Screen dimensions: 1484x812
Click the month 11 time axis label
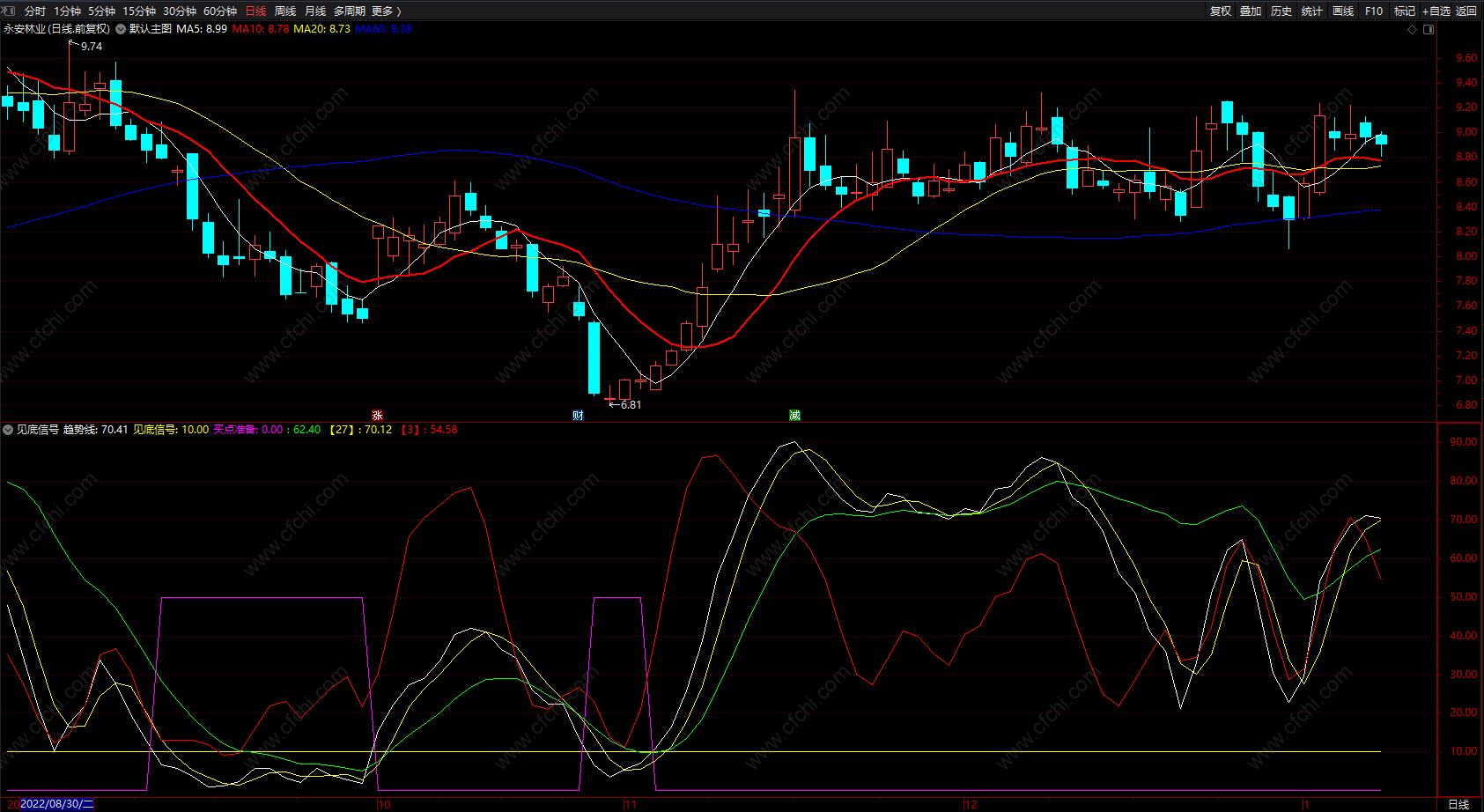tap(631, 805)
